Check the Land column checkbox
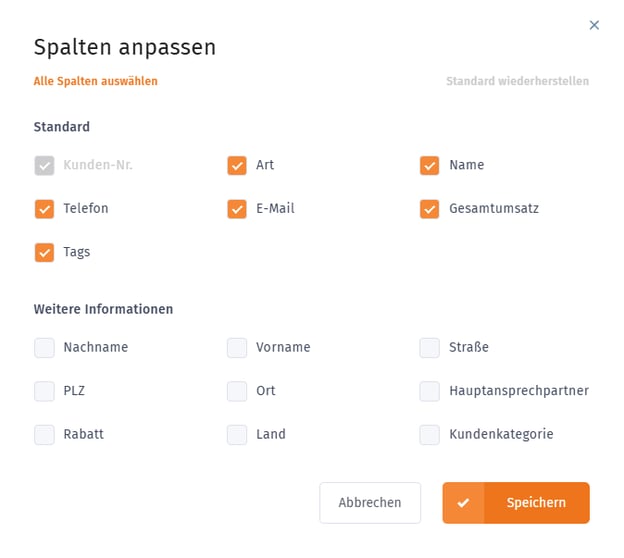Screen dimensions: 624x558 pos(237,435)
